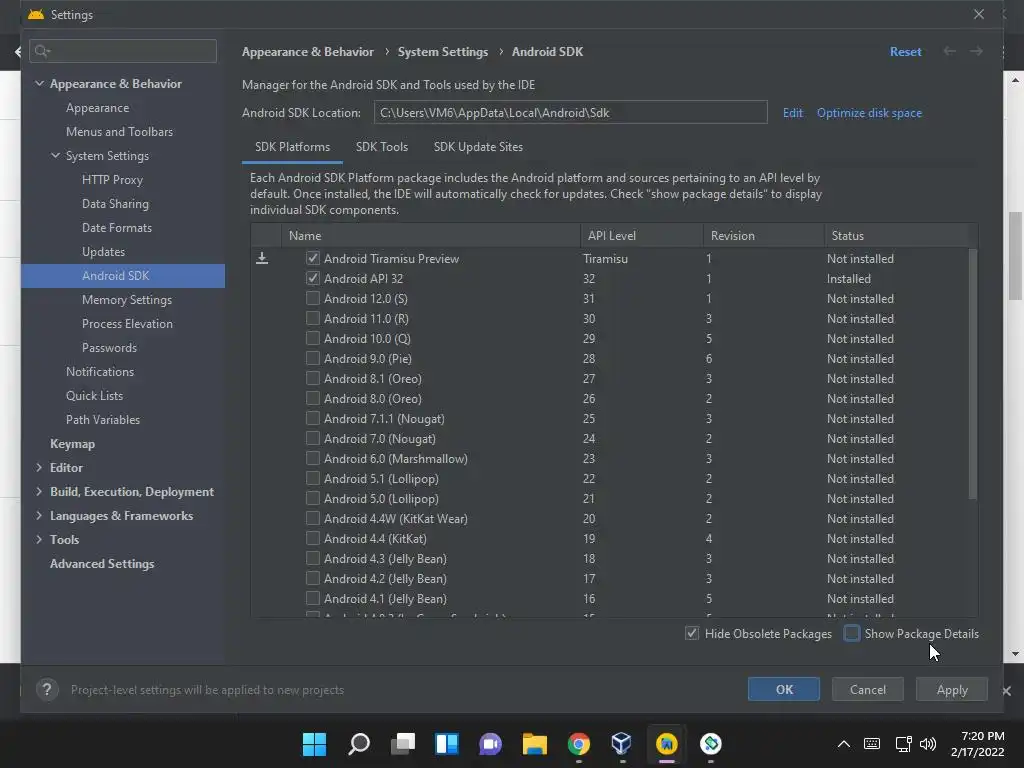Open taskbar search magnifier
The height and width of the screenshot is (768, 1024).
[359, 744]
